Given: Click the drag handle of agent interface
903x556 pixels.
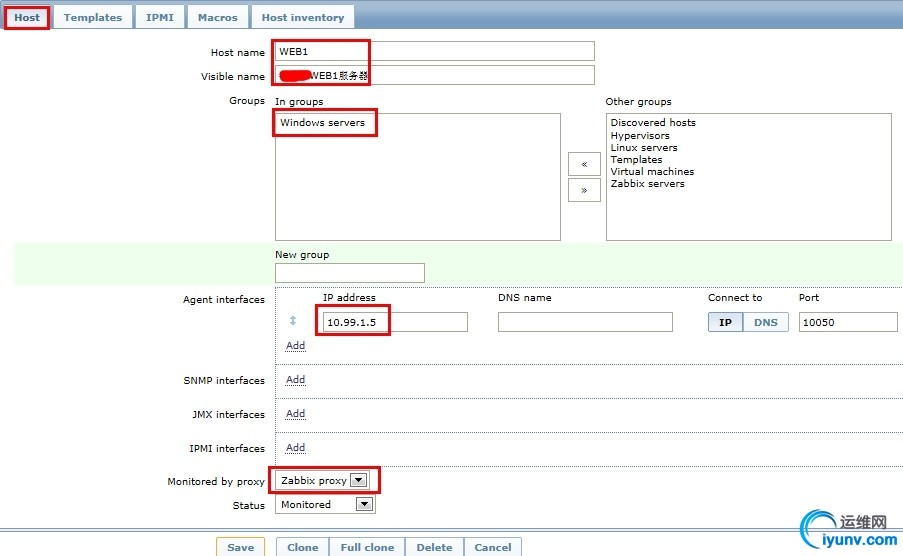Looking at the screenshot, I should pos(293,320).
